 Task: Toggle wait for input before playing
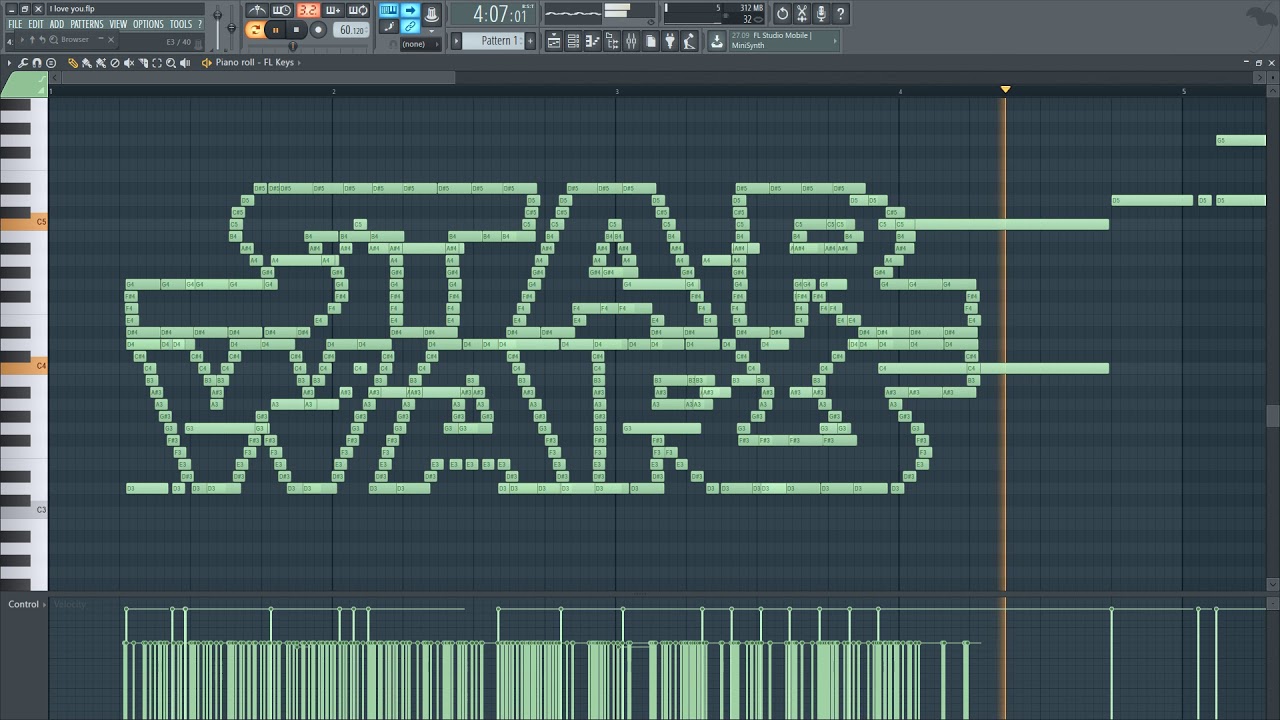pyautogui.click(x=282, y=10)
